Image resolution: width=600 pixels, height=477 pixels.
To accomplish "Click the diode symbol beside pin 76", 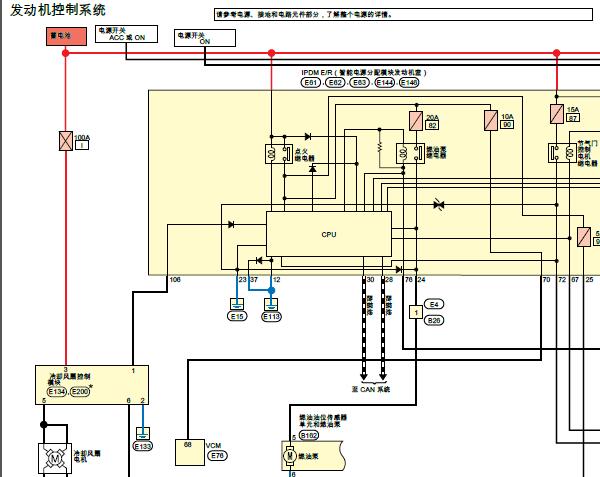I will (399, 270).
